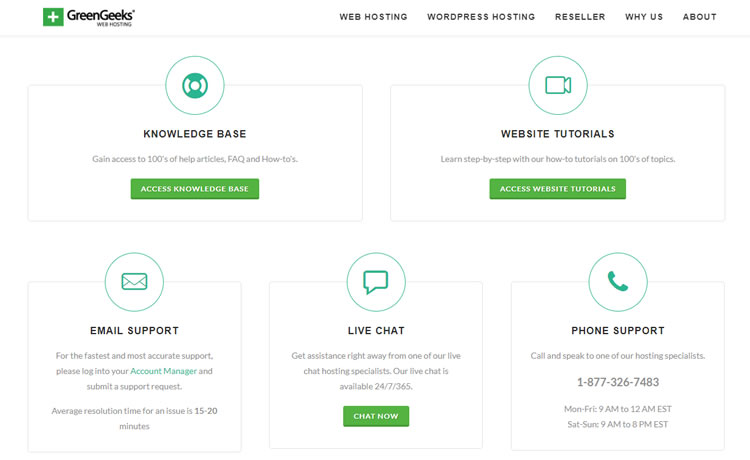Click the Sat-Sun hours text

point(618,424)
